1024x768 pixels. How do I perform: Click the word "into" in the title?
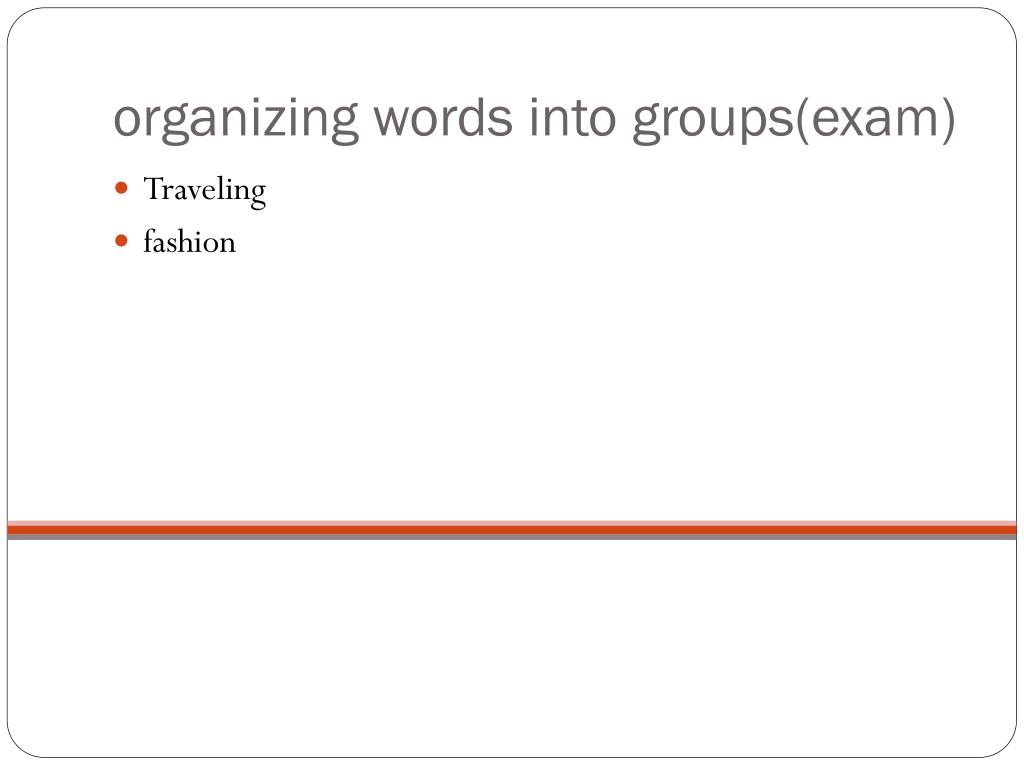tap(572, 117)
